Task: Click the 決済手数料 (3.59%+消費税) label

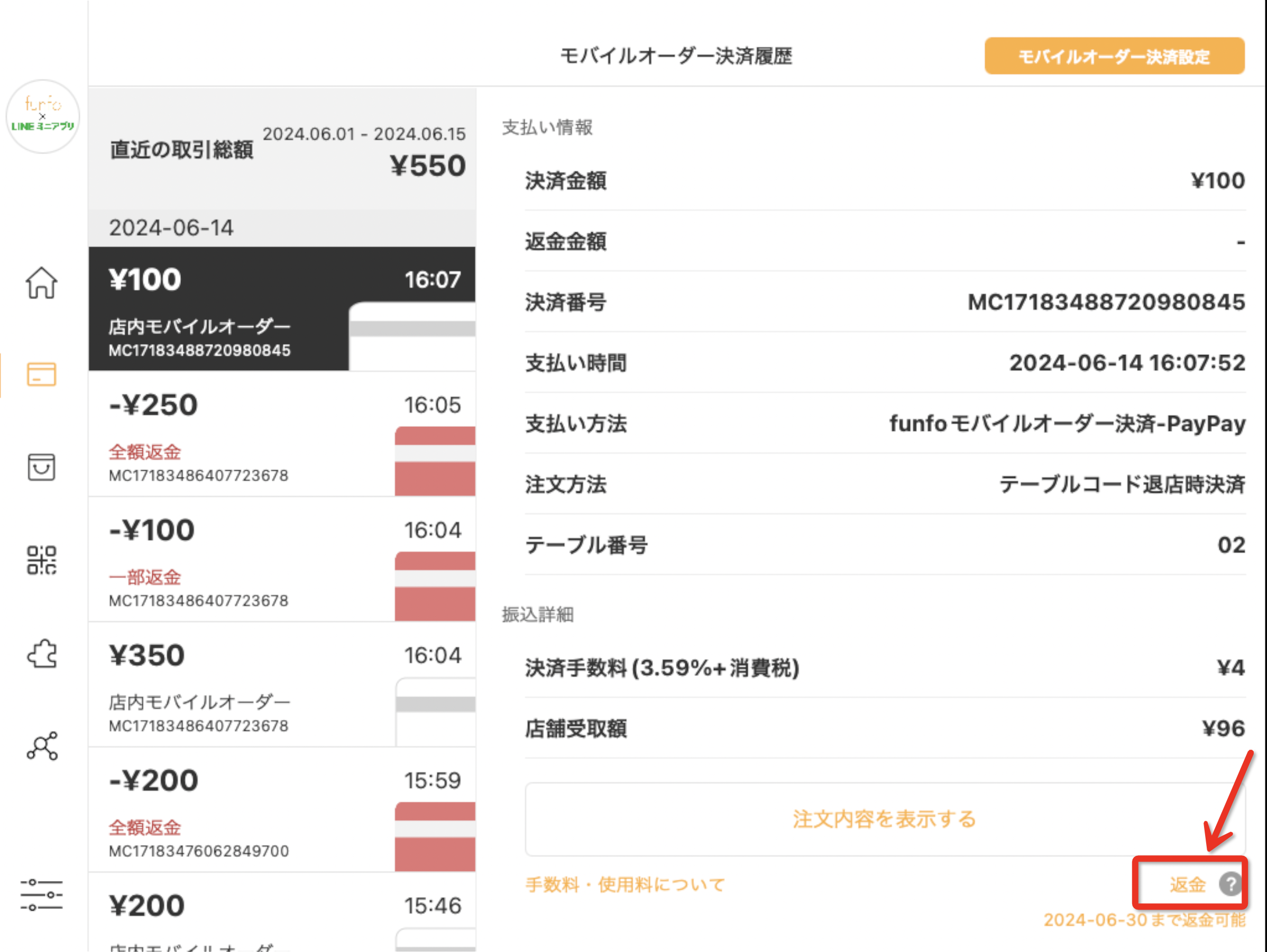Action: (x=662, y=668)
